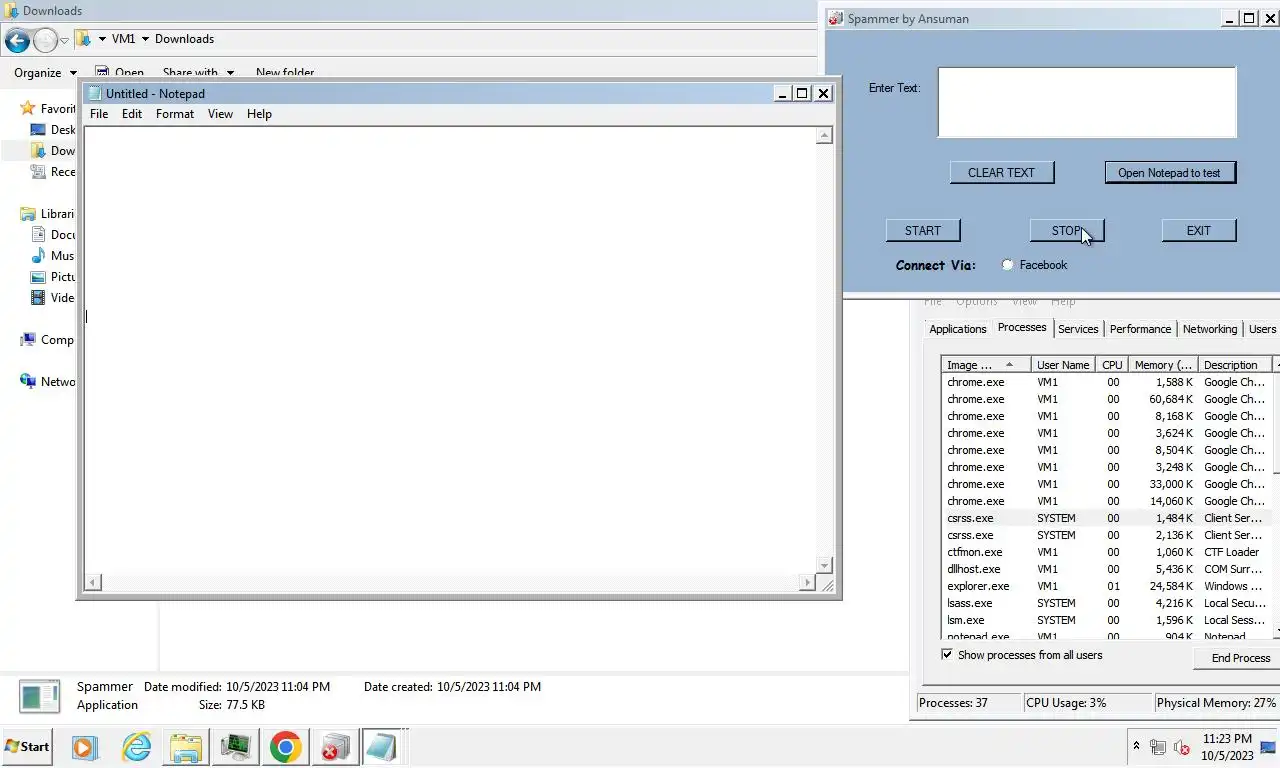Click the Show desktop icon beside the clock
This screenshot has width=1280, height=768.
[x=1267, y=747]
